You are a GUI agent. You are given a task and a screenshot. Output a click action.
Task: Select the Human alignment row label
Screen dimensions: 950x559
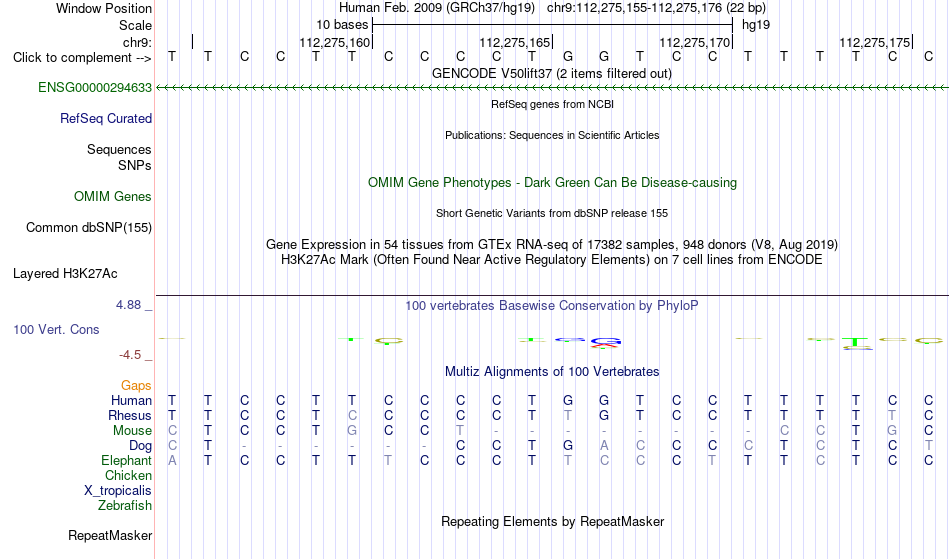[x=131, y=400]
